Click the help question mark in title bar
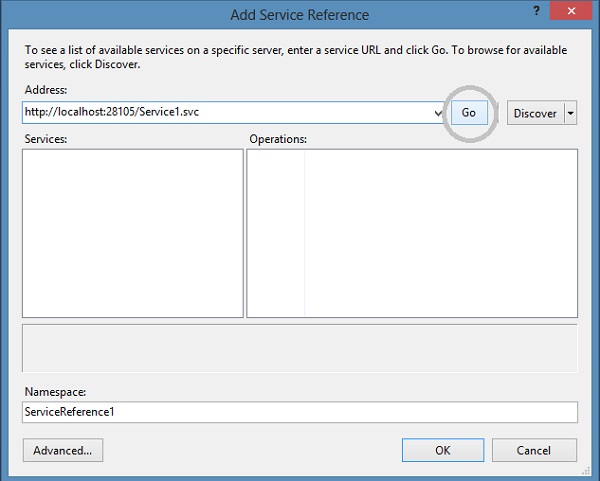 [x=537, y=15]
